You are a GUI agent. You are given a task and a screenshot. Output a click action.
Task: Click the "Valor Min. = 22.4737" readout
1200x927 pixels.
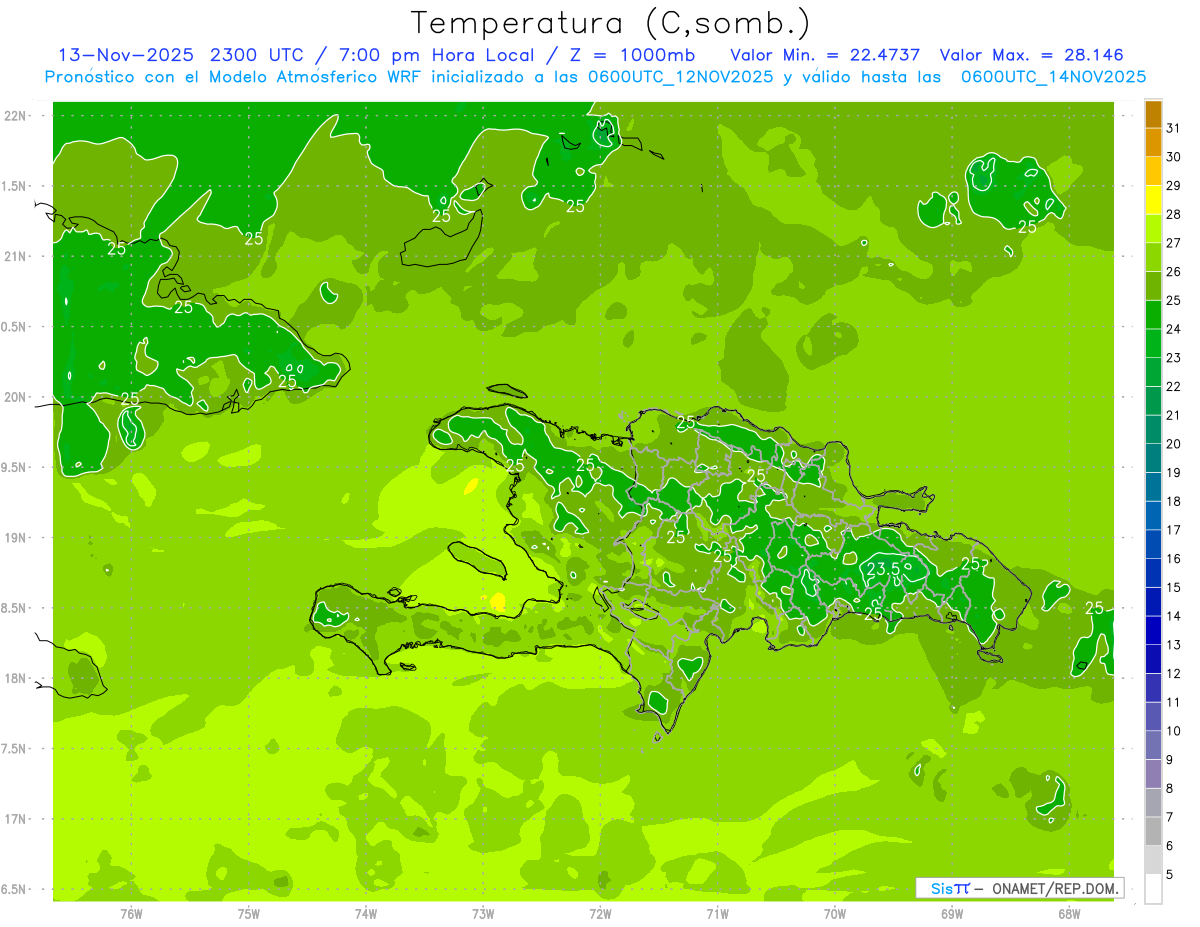pos(825,54)
